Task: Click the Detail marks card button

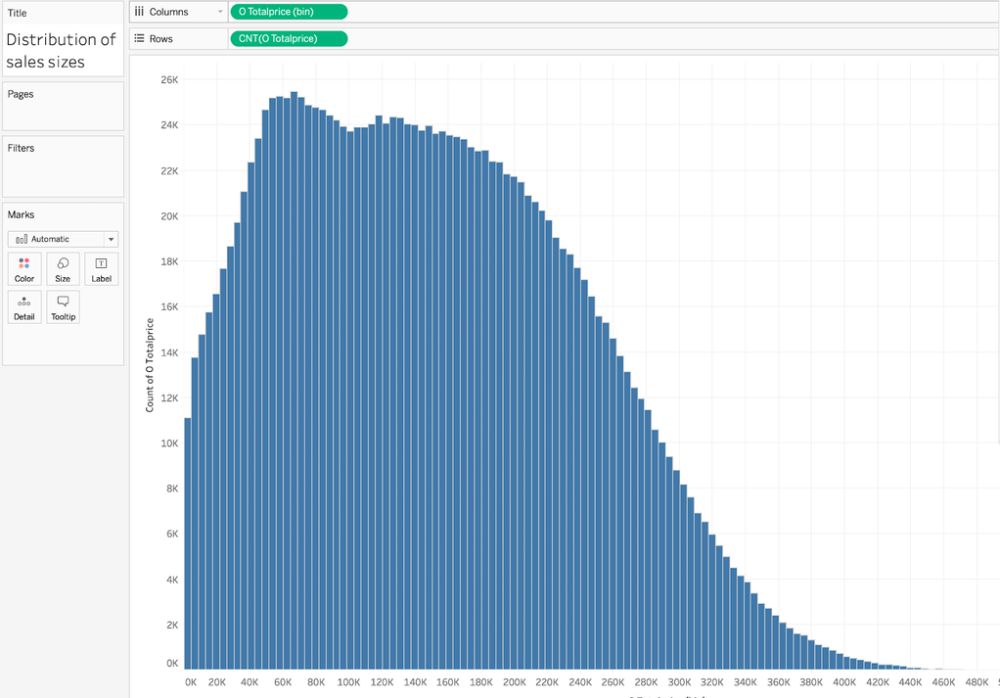Action: click(x=24, y=308)
